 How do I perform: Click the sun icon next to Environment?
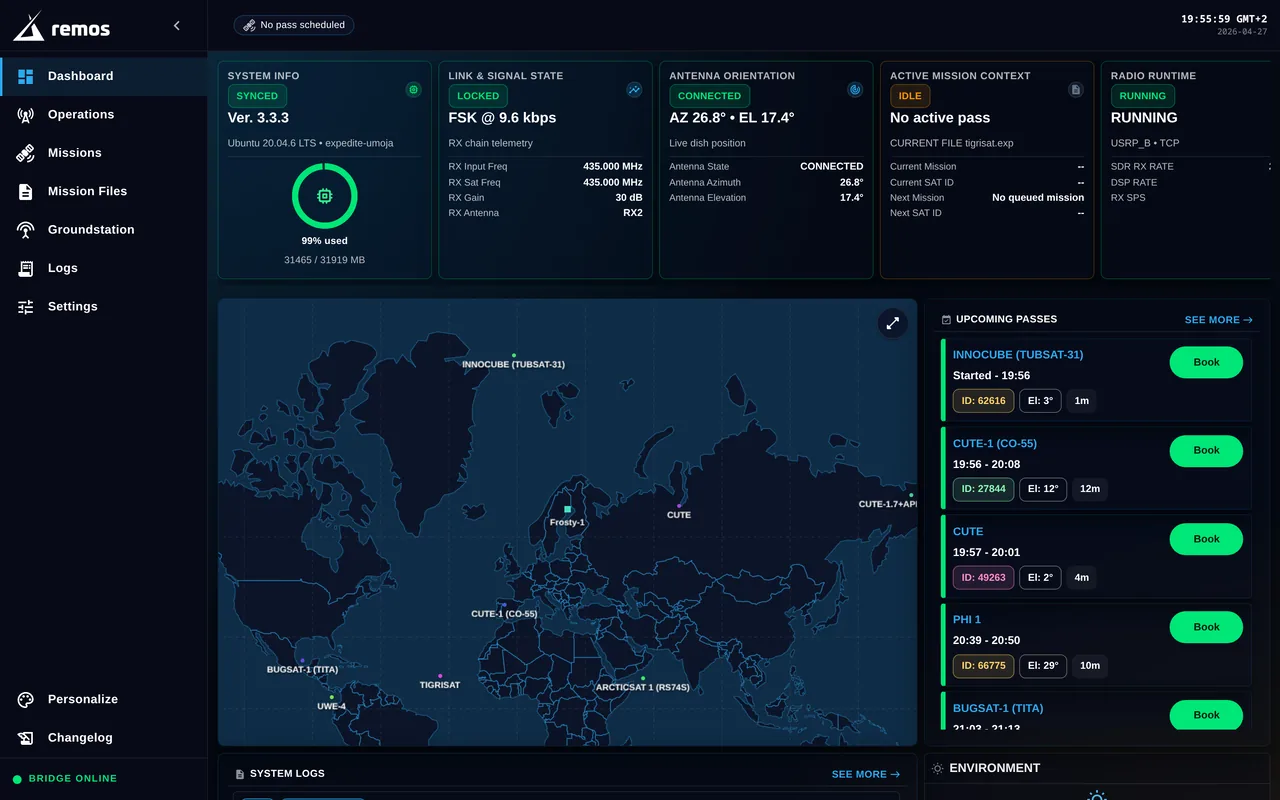point(936,767)
